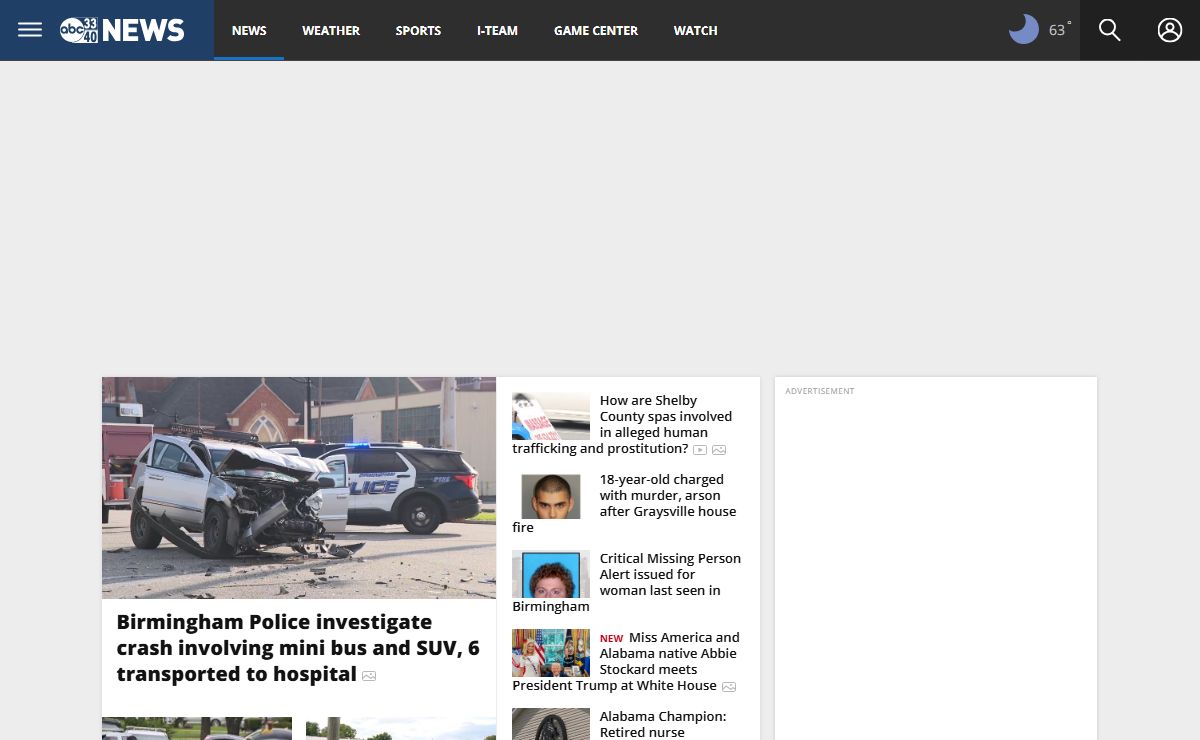Select the Watch tab
1200x740 pixels.
(x=696, y=30)
